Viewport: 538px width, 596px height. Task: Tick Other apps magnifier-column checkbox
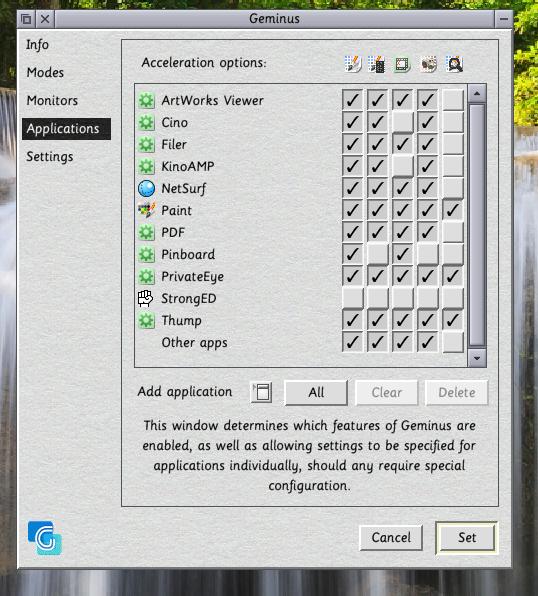tap(452, 342)
